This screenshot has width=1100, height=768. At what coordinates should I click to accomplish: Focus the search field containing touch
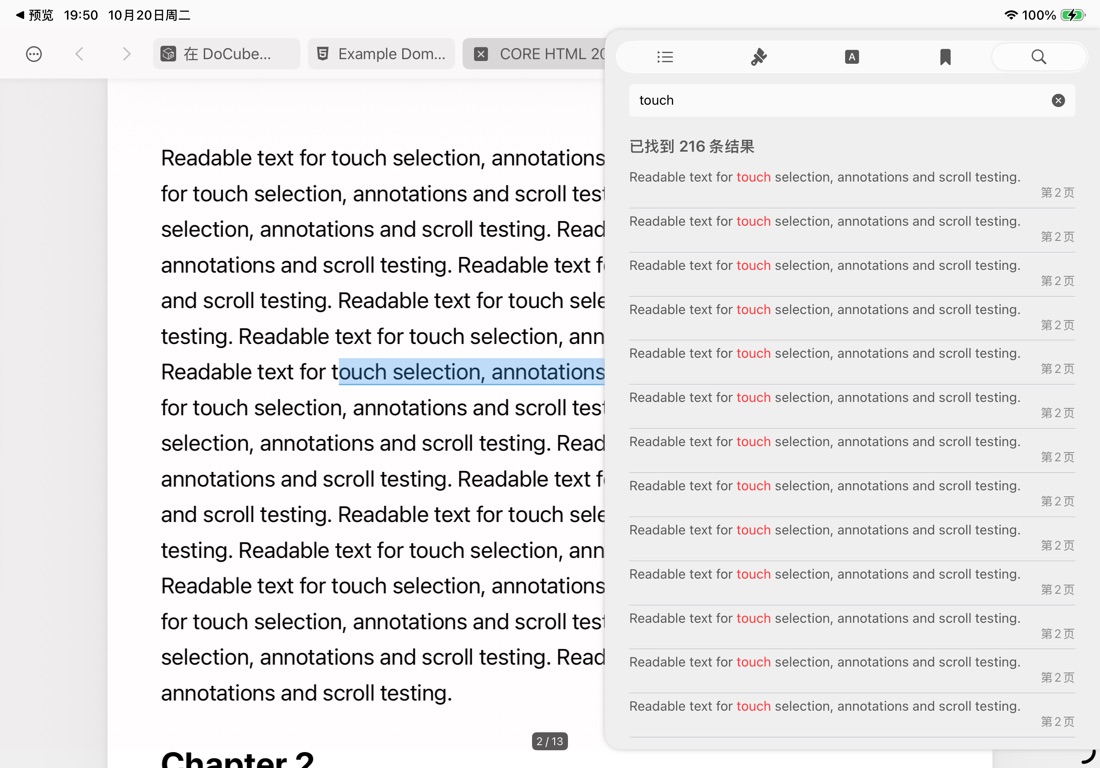coord(852,100)
